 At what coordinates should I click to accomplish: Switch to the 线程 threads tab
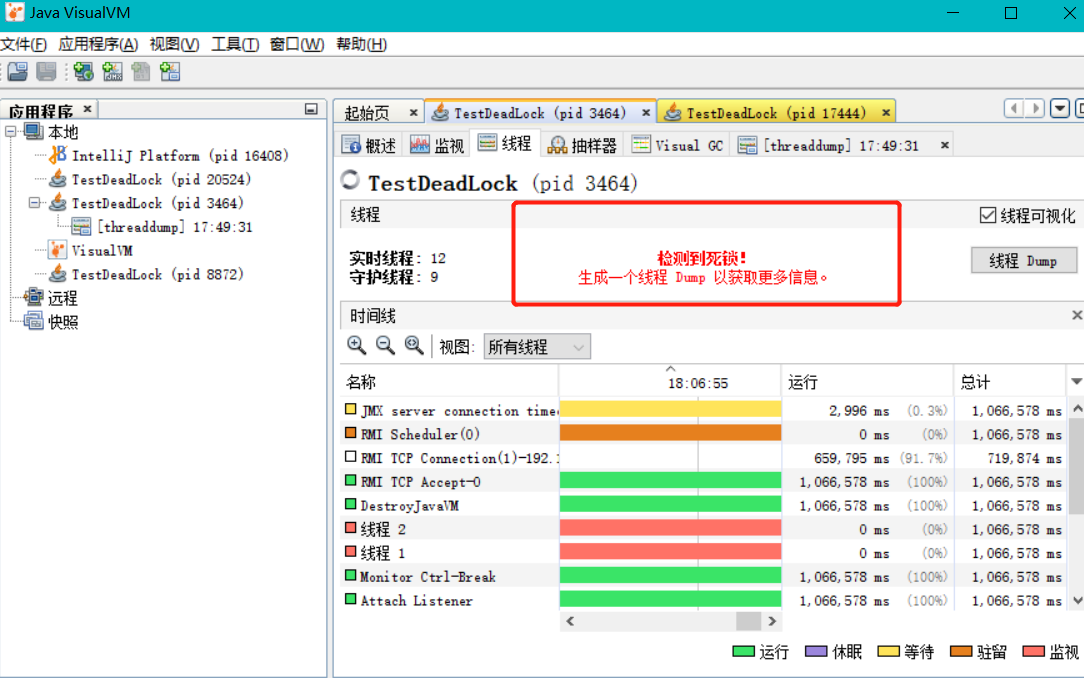tap(505, 143)
